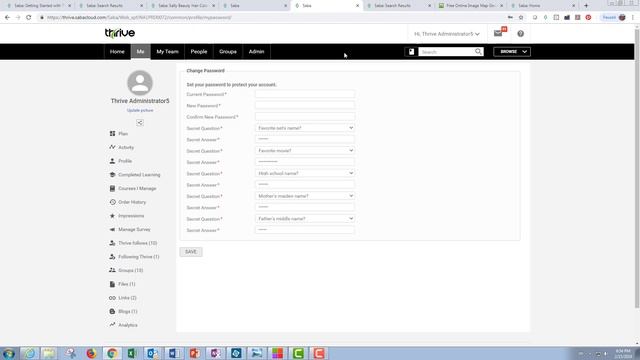Image resolution: width=640 pixels, height=360 pixels.
Task: Open the Mother's maiden name secret question dropdown
Action: coord(305,196)
